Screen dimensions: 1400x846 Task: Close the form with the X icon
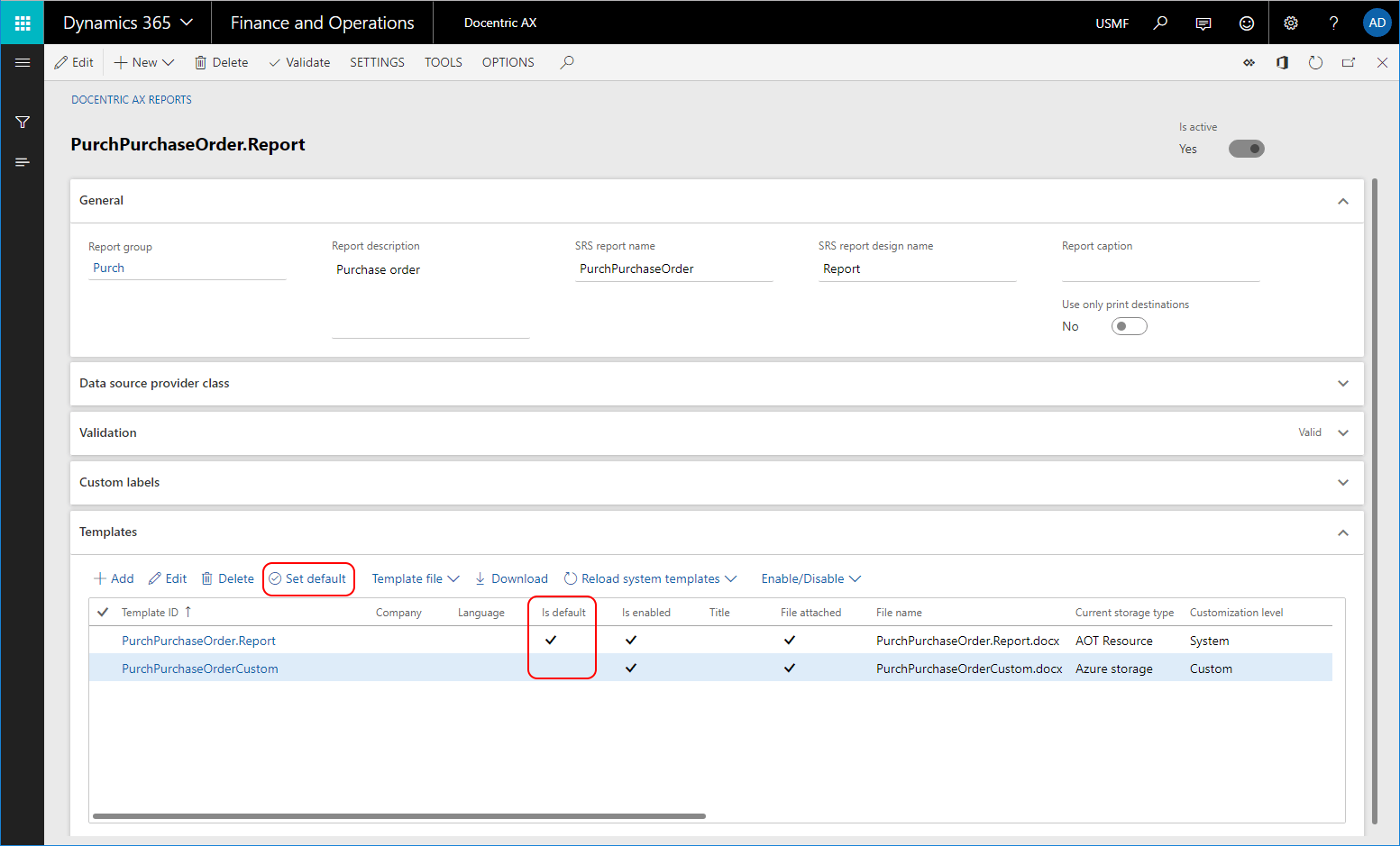[x=1382, y=62]
